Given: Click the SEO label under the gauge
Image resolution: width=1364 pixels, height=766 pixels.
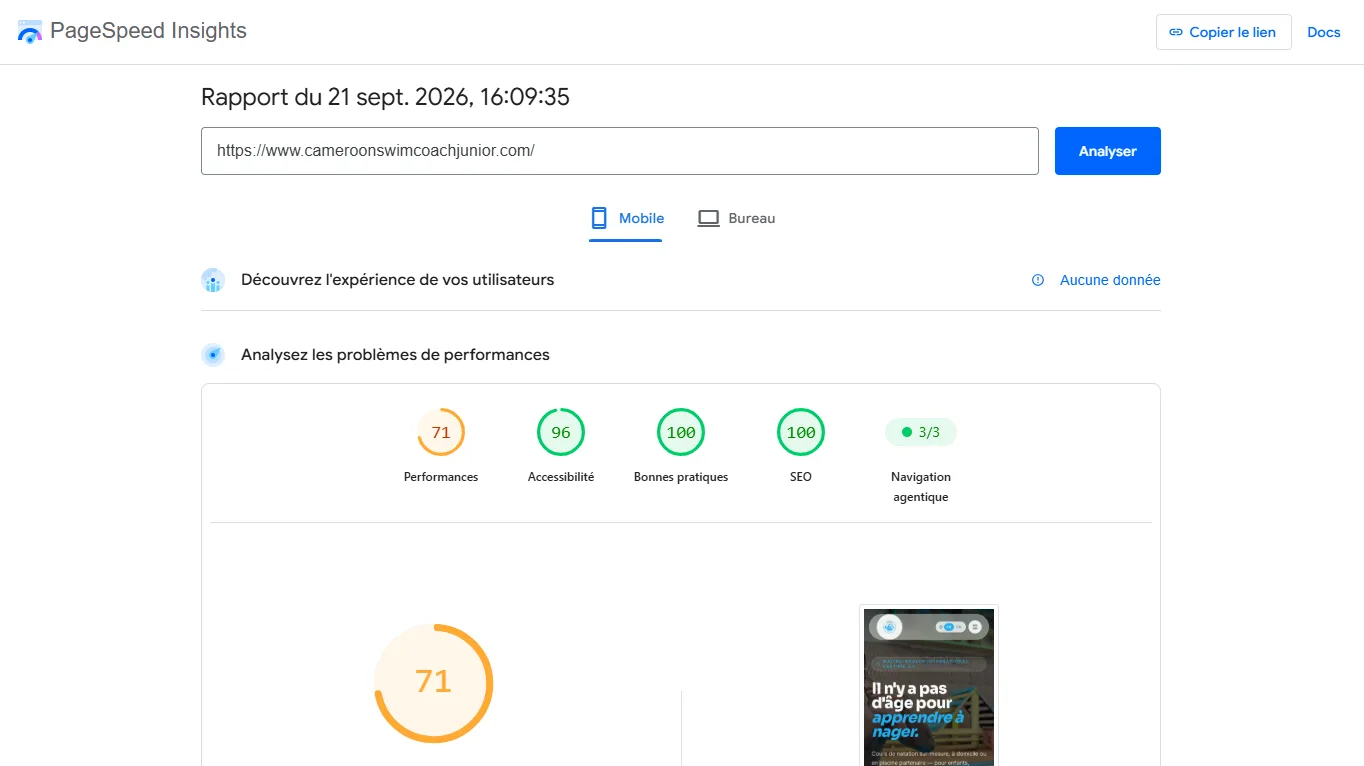Looking at the screenshot, I should pos(801,477).
